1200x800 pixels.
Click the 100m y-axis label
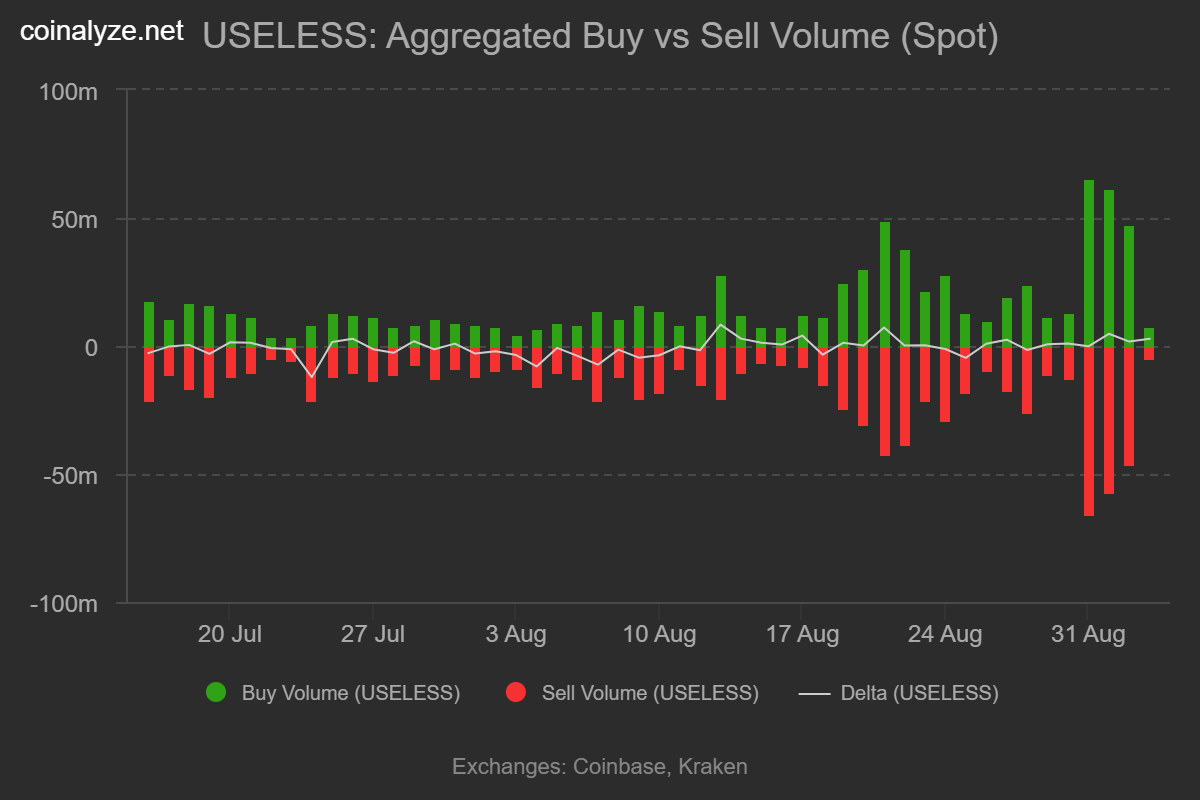click(68, 91)
